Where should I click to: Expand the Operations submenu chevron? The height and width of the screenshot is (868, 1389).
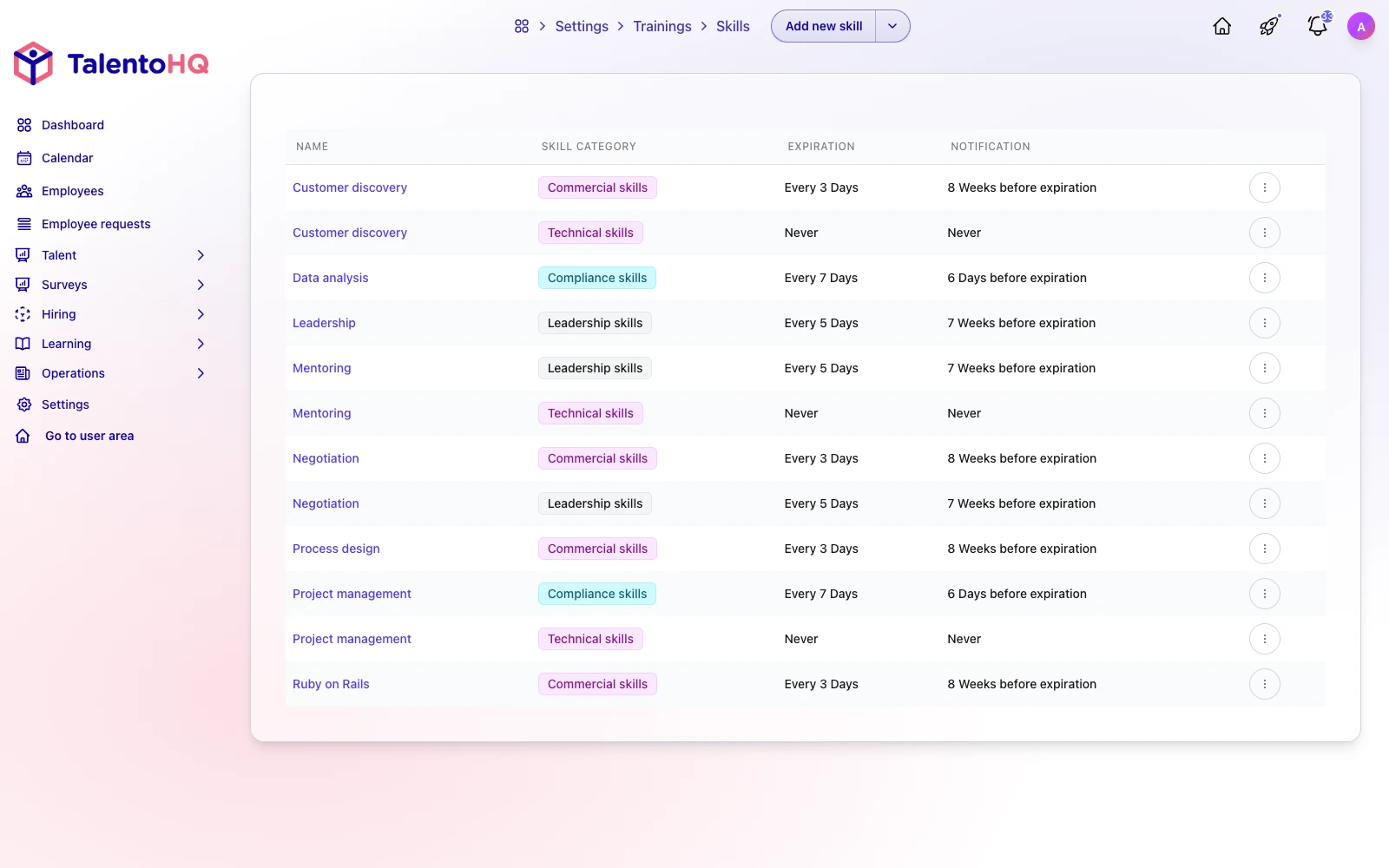201,373
